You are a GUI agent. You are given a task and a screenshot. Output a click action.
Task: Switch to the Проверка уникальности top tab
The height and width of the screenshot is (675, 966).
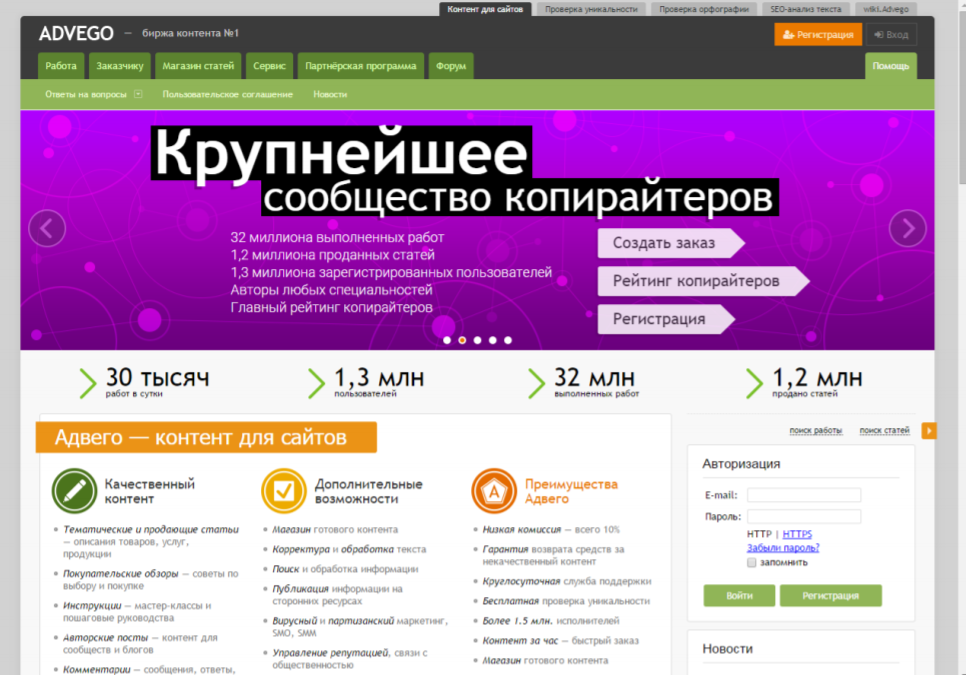pyautogui.click(x=591, y=9)
